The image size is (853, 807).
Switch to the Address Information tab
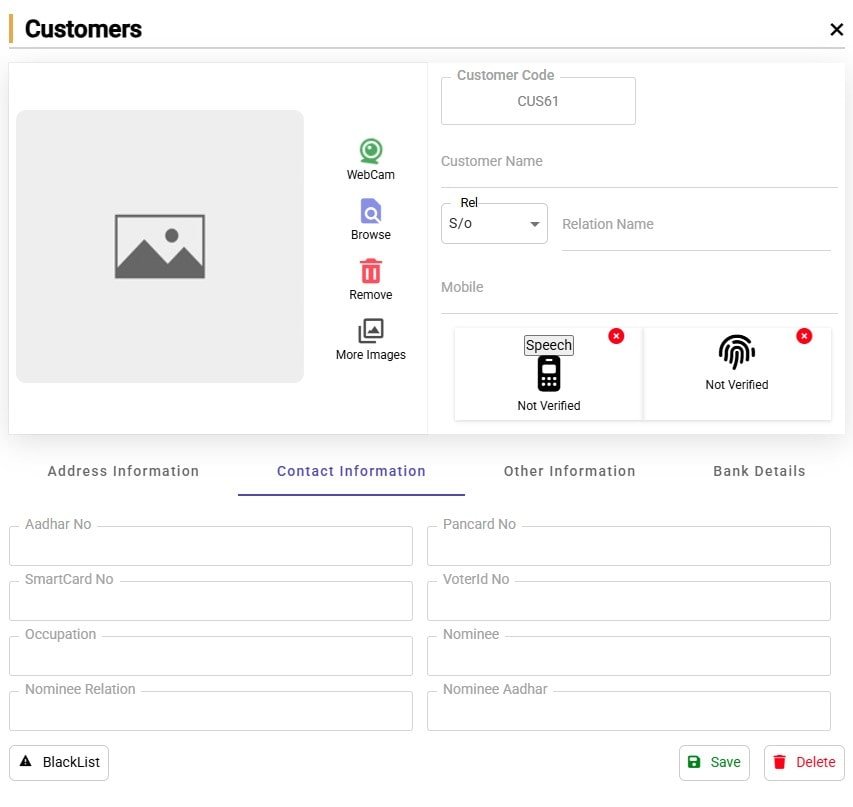coord(123,471)
